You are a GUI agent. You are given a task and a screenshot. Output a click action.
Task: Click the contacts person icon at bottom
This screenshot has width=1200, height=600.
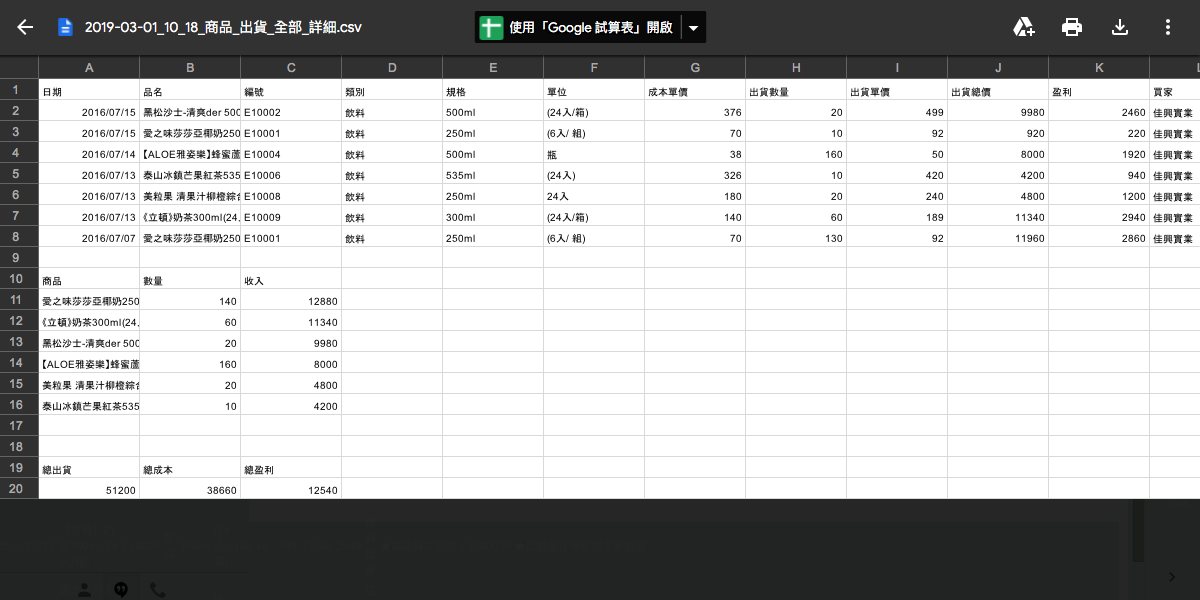coord(84,589)
